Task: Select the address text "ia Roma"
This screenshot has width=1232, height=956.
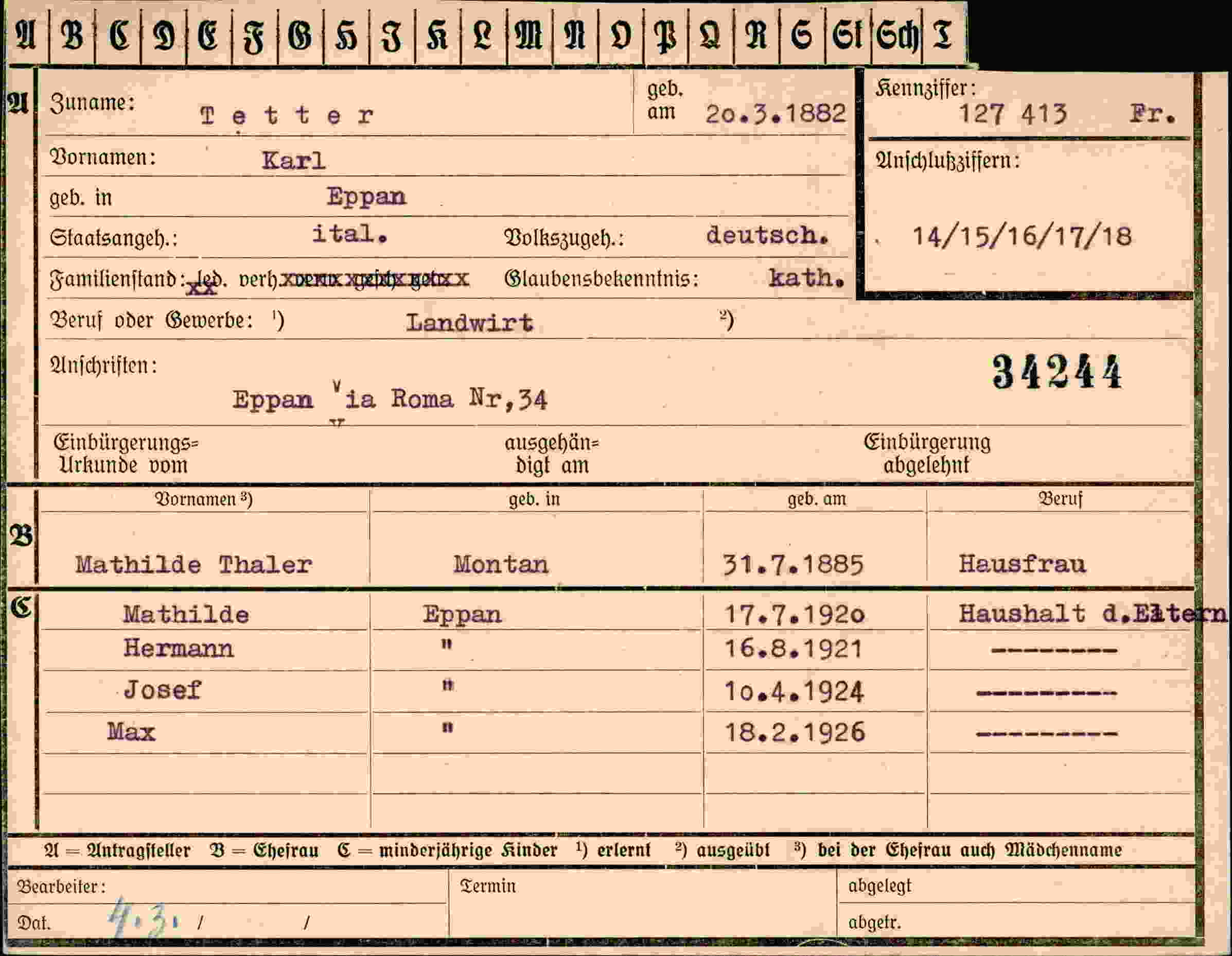Action: point(398,399)
